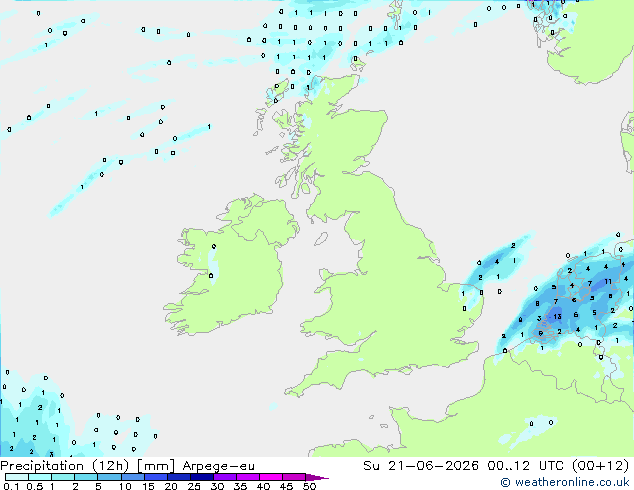Click the "10" legend scale label
634x490 pixels.
[x=125, y=486]
